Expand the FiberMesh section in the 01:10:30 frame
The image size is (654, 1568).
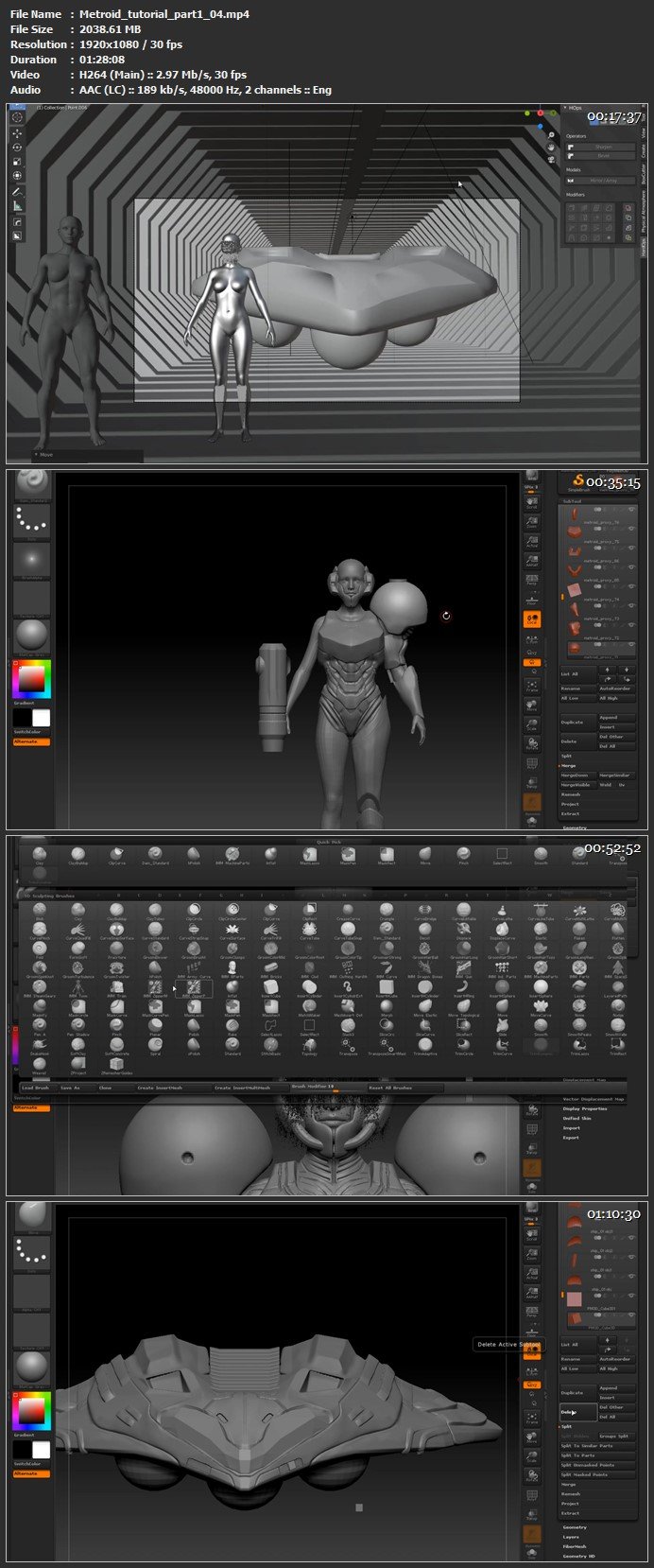[575, 1547]
